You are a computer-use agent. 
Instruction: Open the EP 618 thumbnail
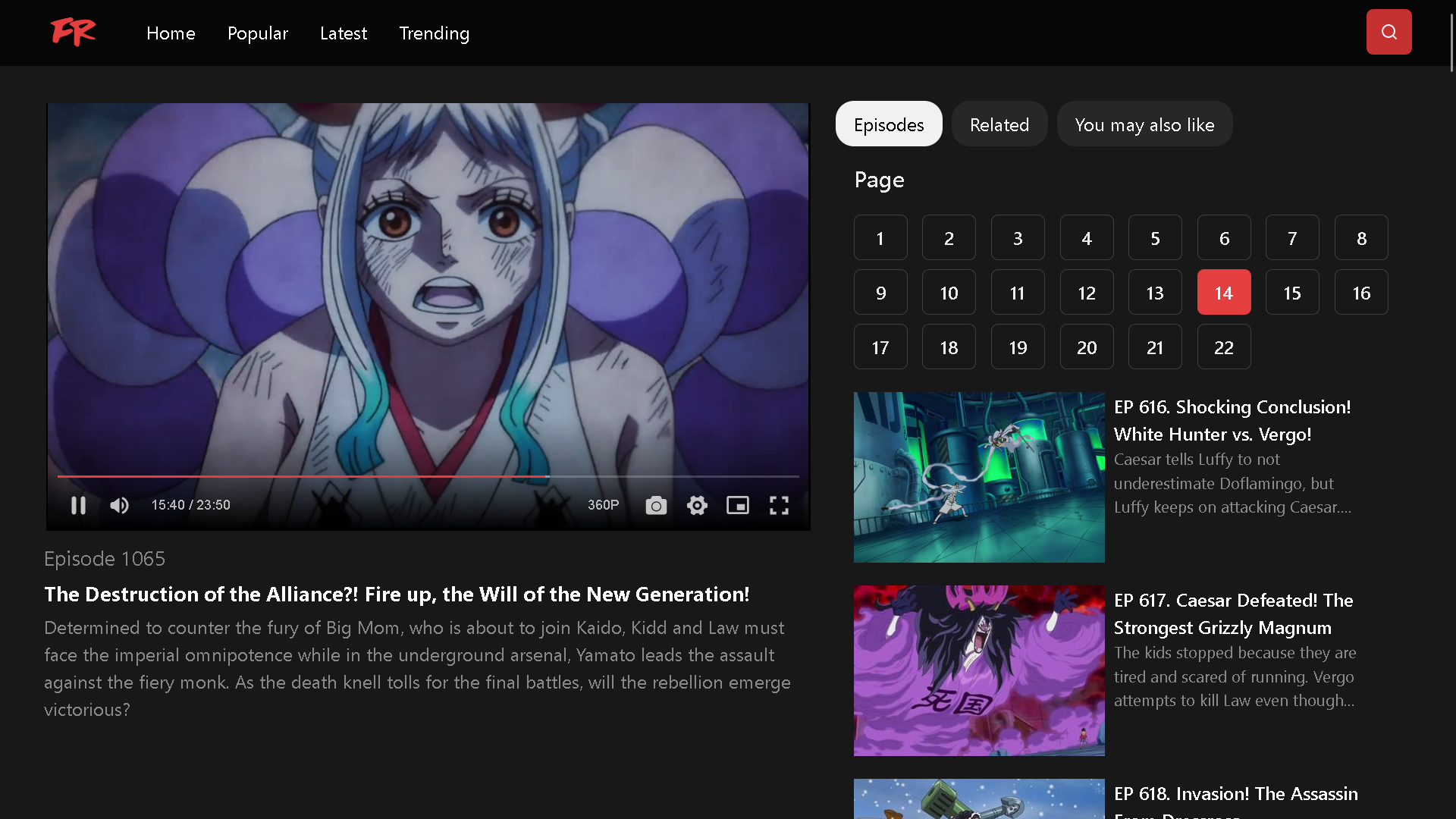coord(979,799)
